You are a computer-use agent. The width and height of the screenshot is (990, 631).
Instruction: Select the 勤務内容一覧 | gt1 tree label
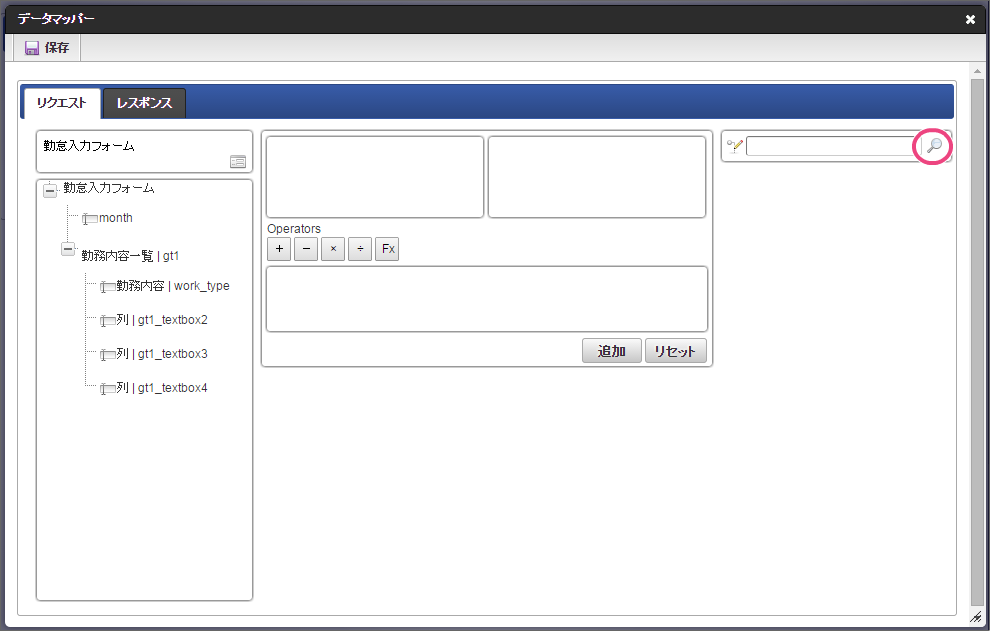click(x=130, y=256)
